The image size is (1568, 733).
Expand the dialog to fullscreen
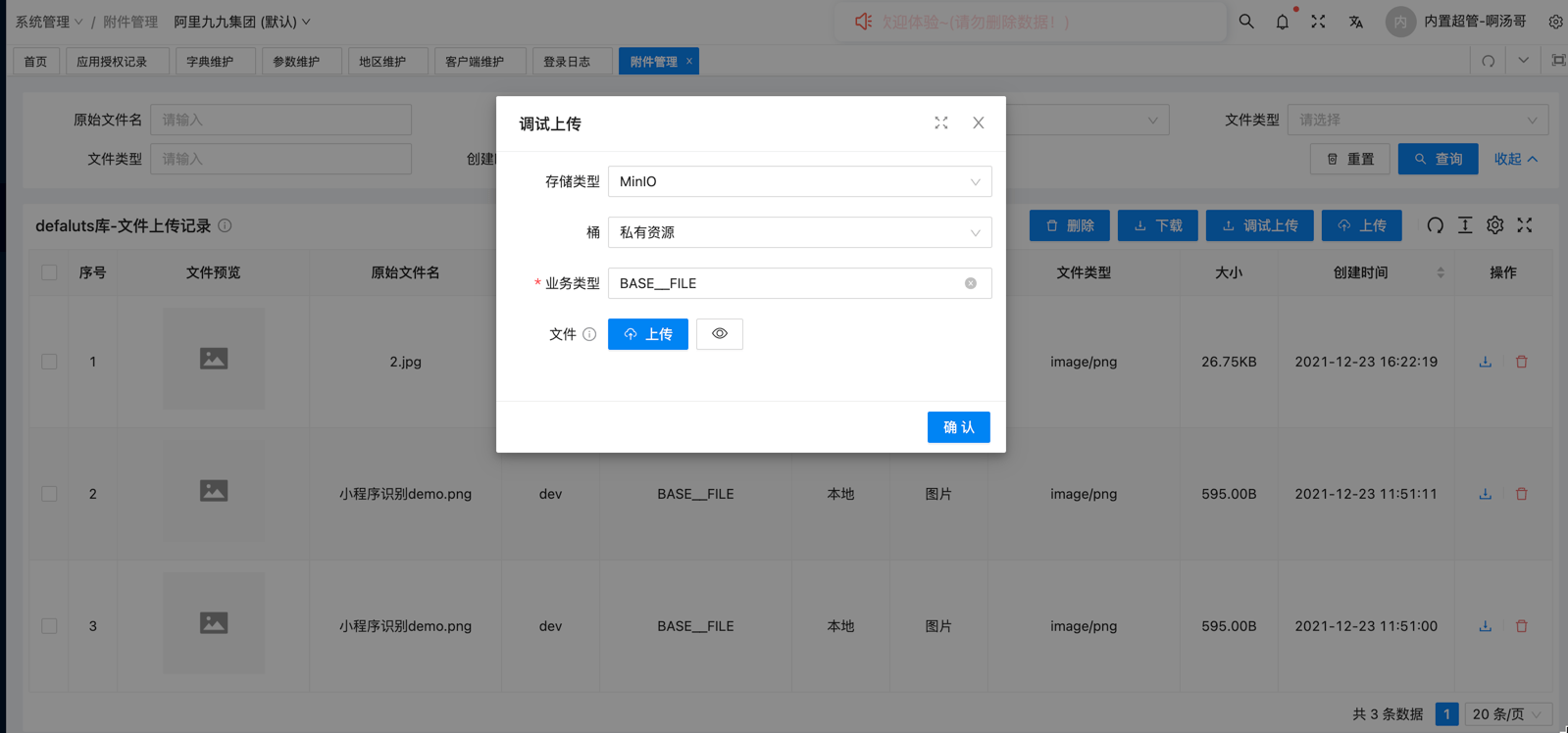click(940, 123)
